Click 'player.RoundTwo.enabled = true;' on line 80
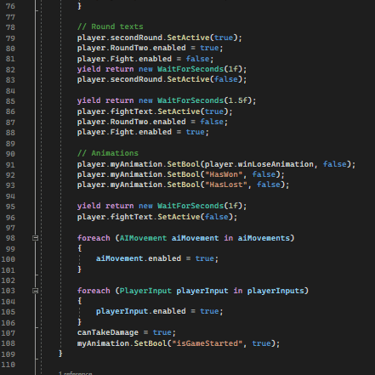The width and height of the screenshot is (375, 375). click(150, 48)
